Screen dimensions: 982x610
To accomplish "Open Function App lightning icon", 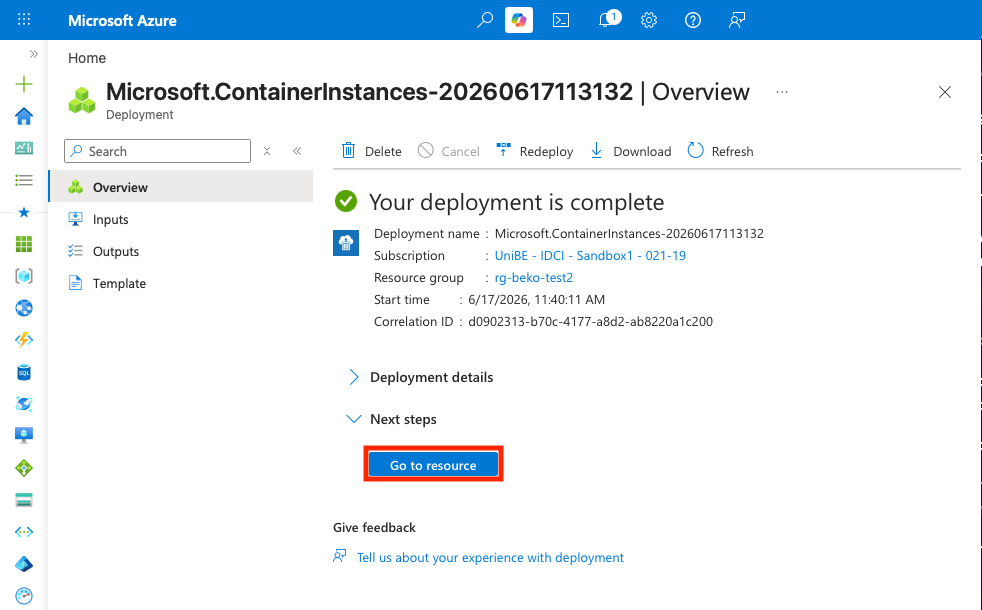I will coord(24,339).
